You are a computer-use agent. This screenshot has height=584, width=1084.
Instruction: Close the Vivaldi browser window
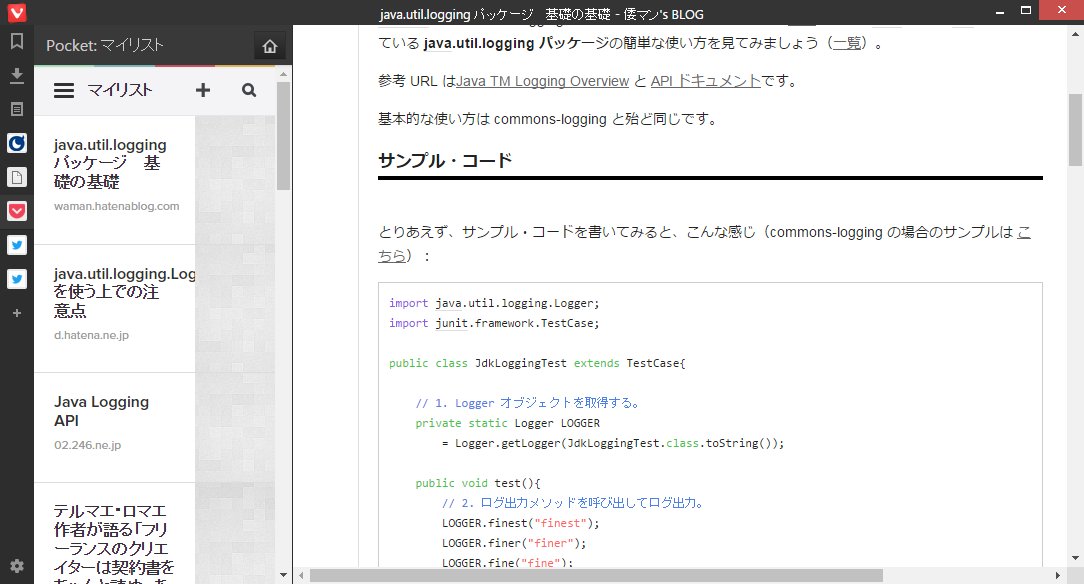[1062, 10]
